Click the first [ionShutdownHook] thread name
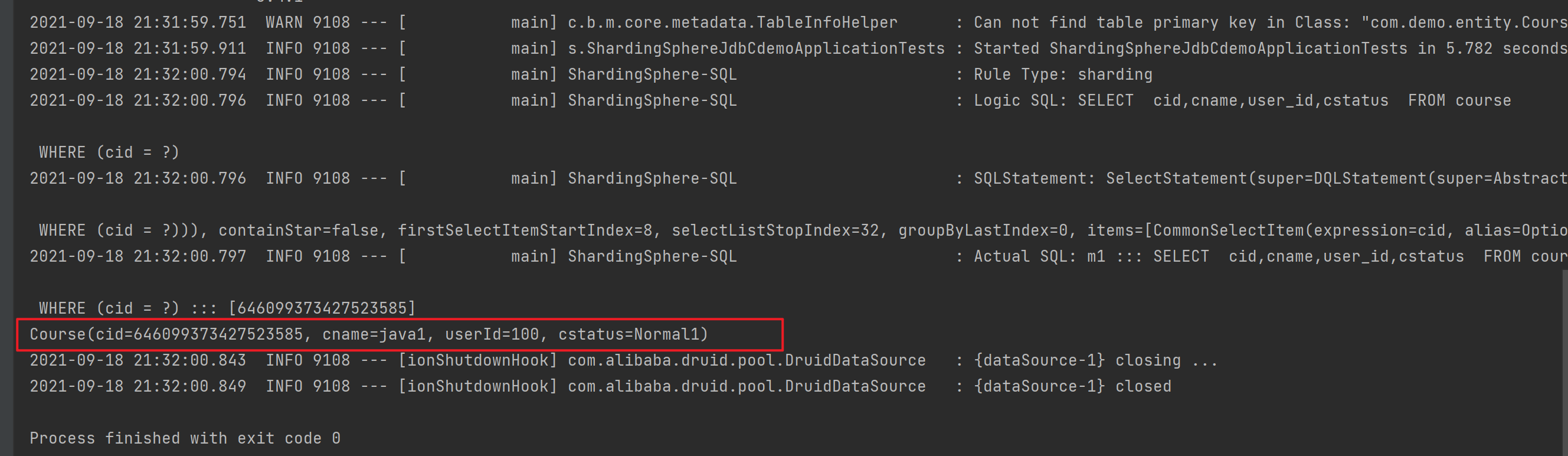 (478, 361)
